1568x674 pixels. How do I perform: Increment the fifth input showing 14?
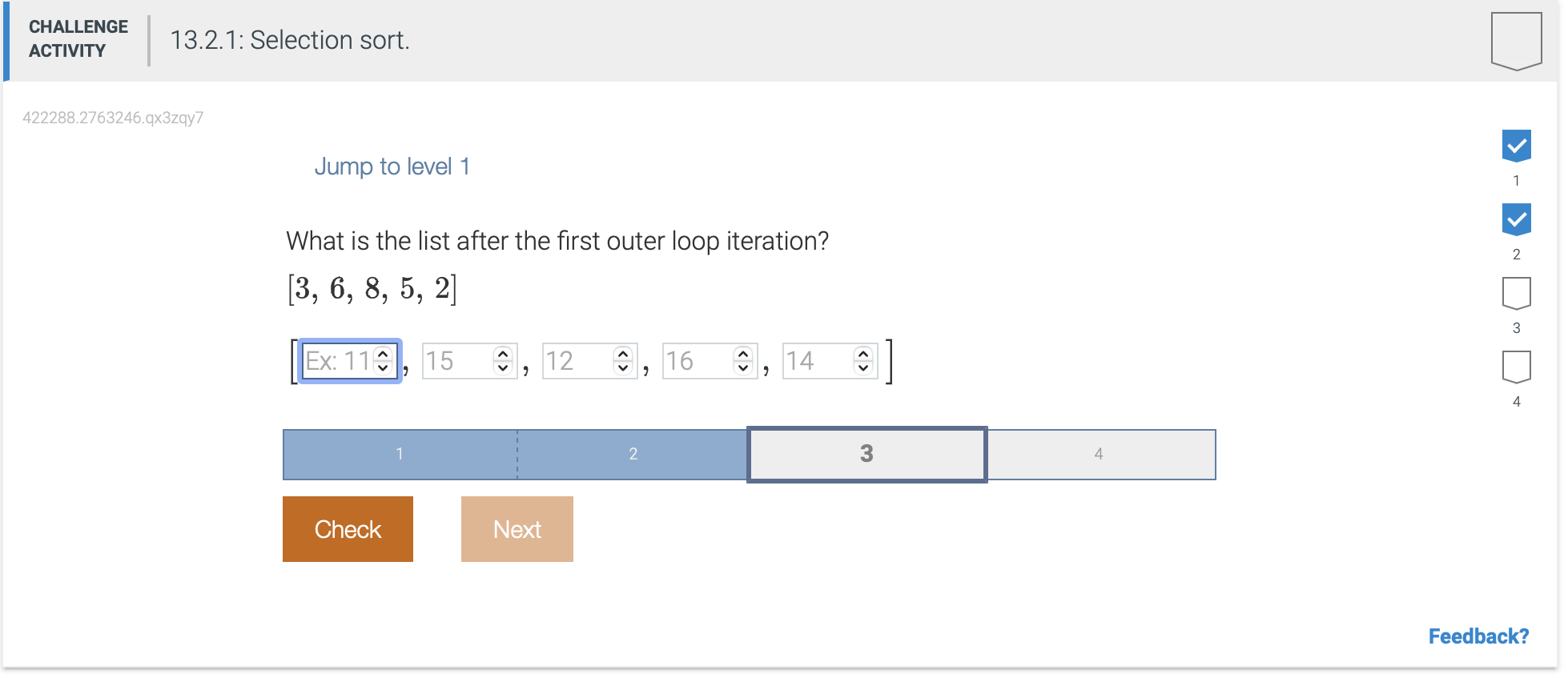(863, 354)
